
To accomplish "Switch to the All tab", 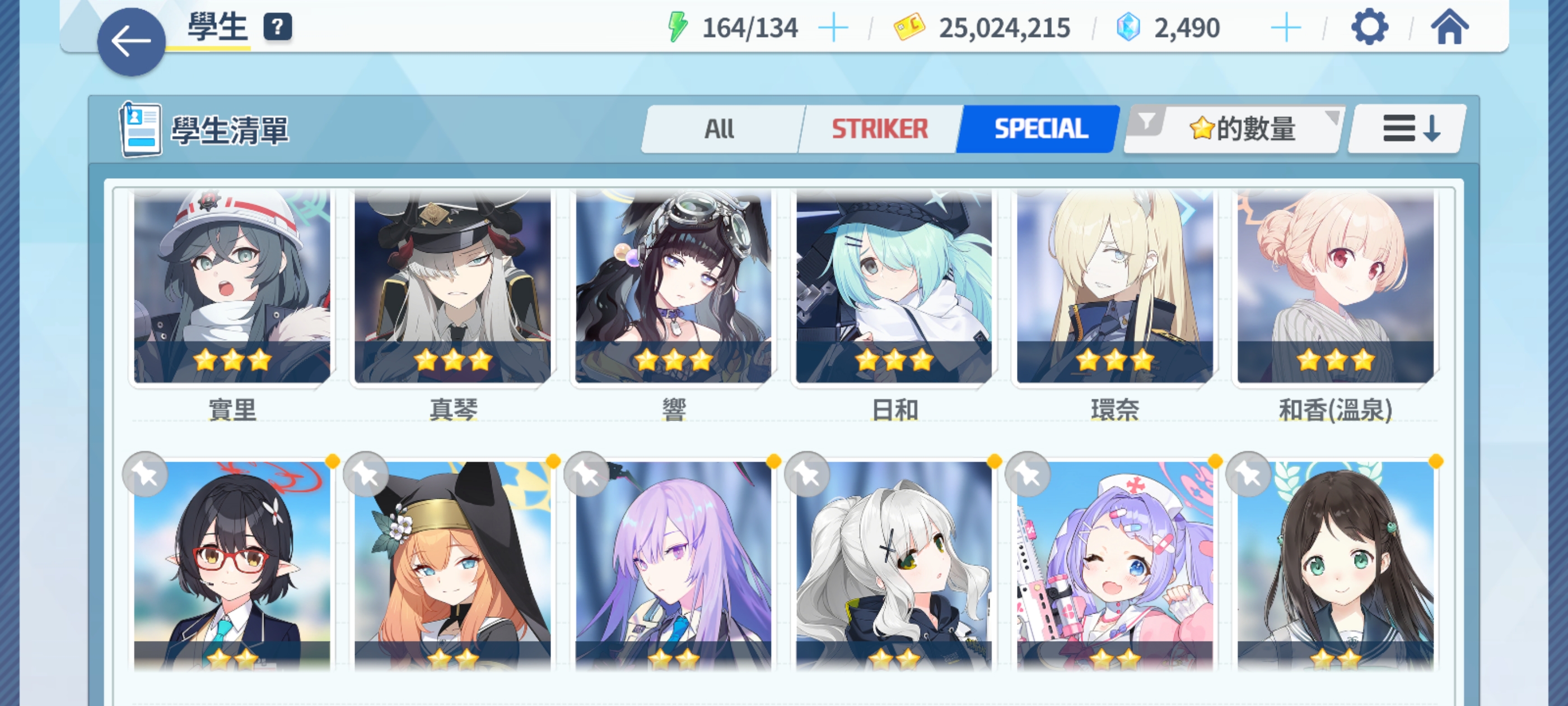I will click(x=721, y=128).
